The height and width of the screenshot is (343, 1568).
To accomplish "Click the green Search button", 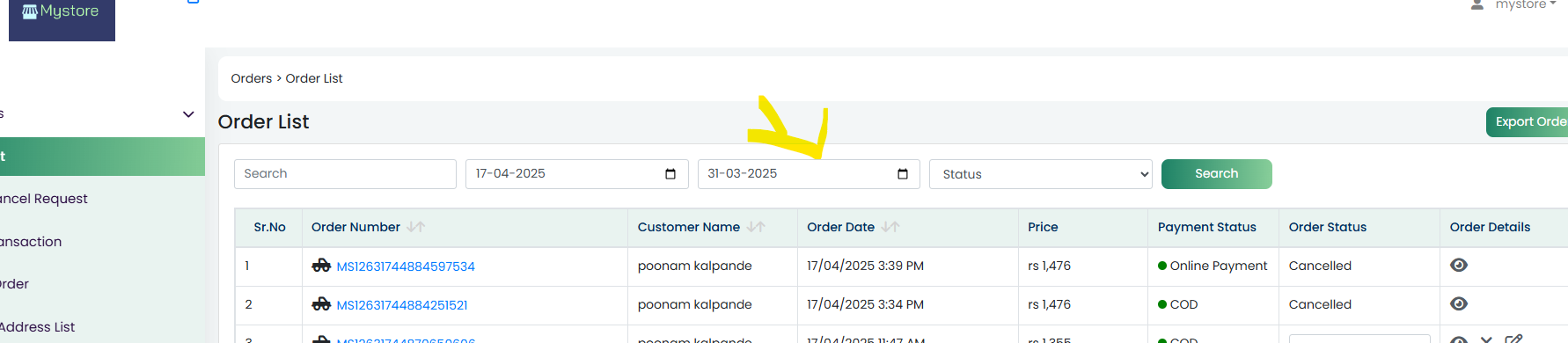I will (1217, 174).
